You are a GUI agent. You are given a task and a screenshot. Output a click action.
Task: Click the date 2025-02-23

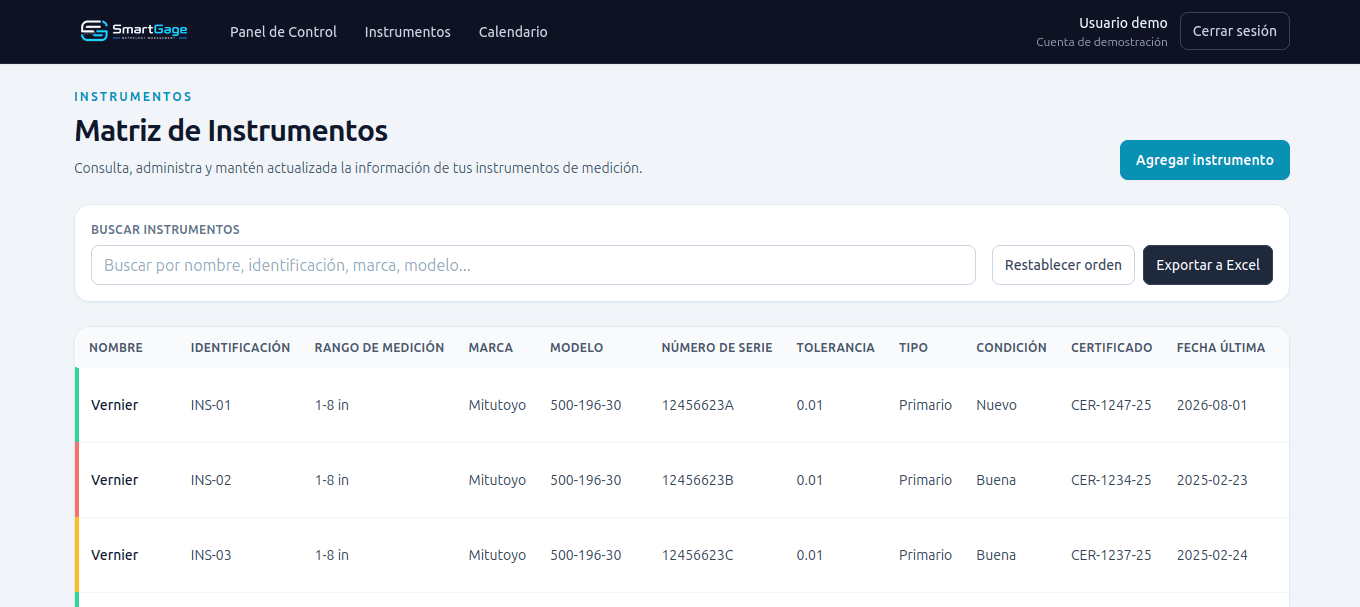[1212, 480]
